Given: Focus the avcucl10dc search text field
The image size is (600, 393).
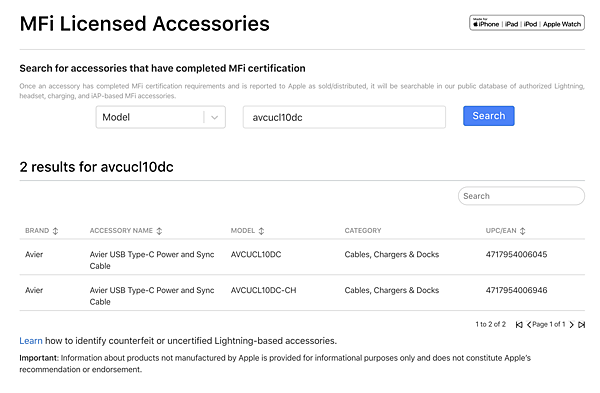Looking at the screenshot, I should [344, 117].
